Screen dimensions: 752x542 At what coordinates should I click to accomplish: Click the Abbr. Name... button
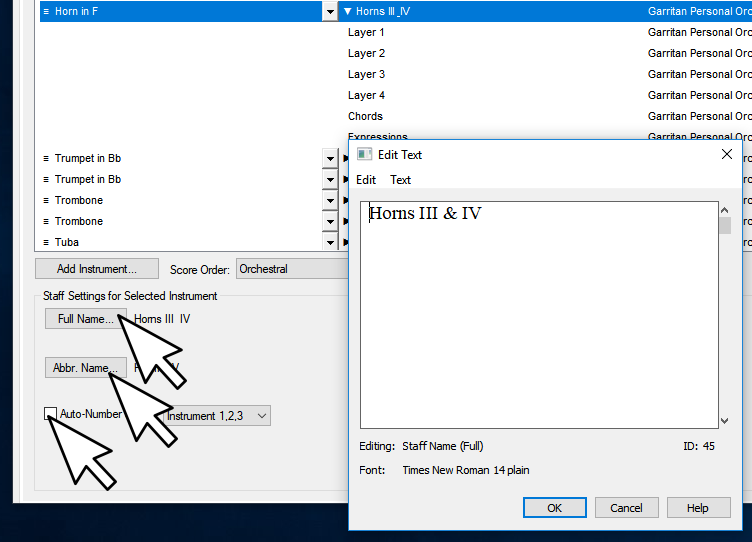point(85,368)
